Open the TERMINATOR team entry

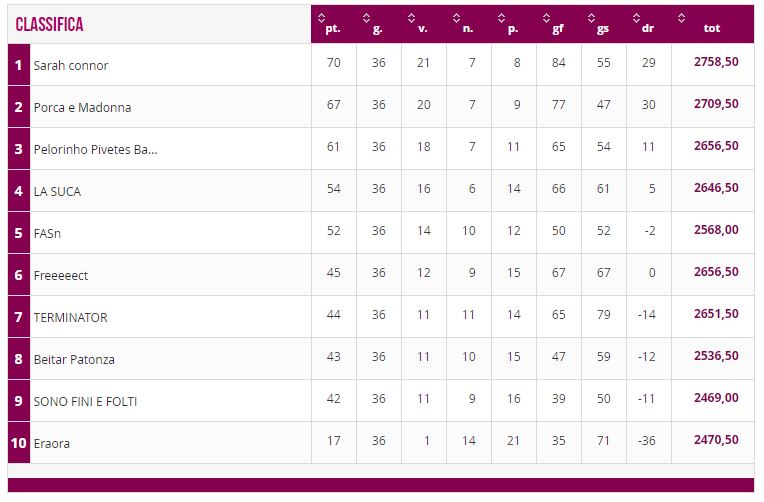click(70, 317)
